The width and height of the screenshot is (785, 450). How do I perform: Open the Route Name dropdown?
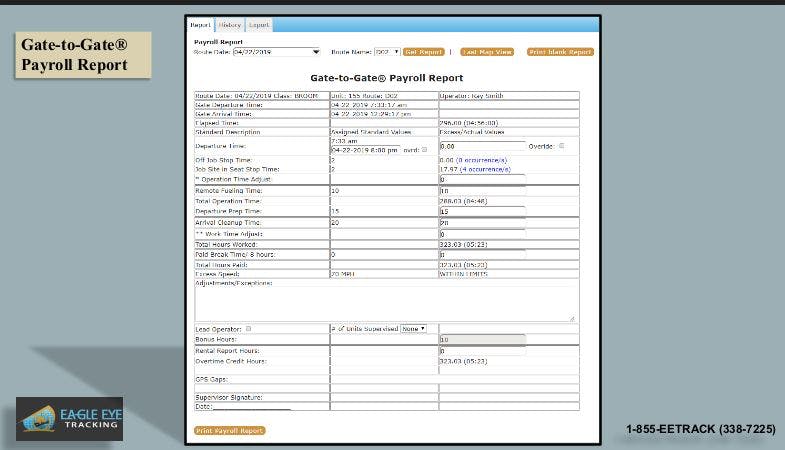(x=387, y=52)
